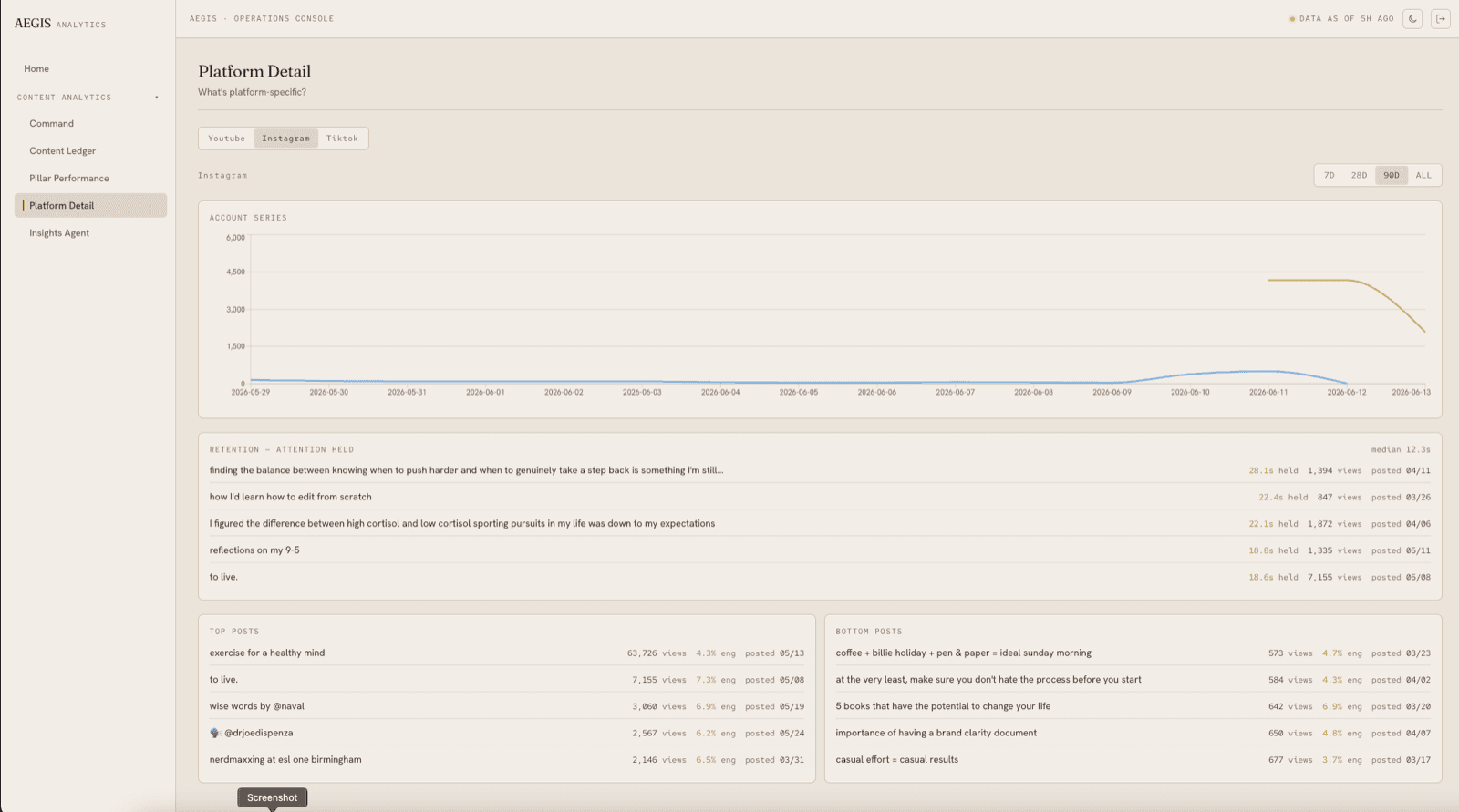1459x812 pixels.
Task: Open bottom post 'casual effort = casual results'
Action: click(x=1133, y=759)
